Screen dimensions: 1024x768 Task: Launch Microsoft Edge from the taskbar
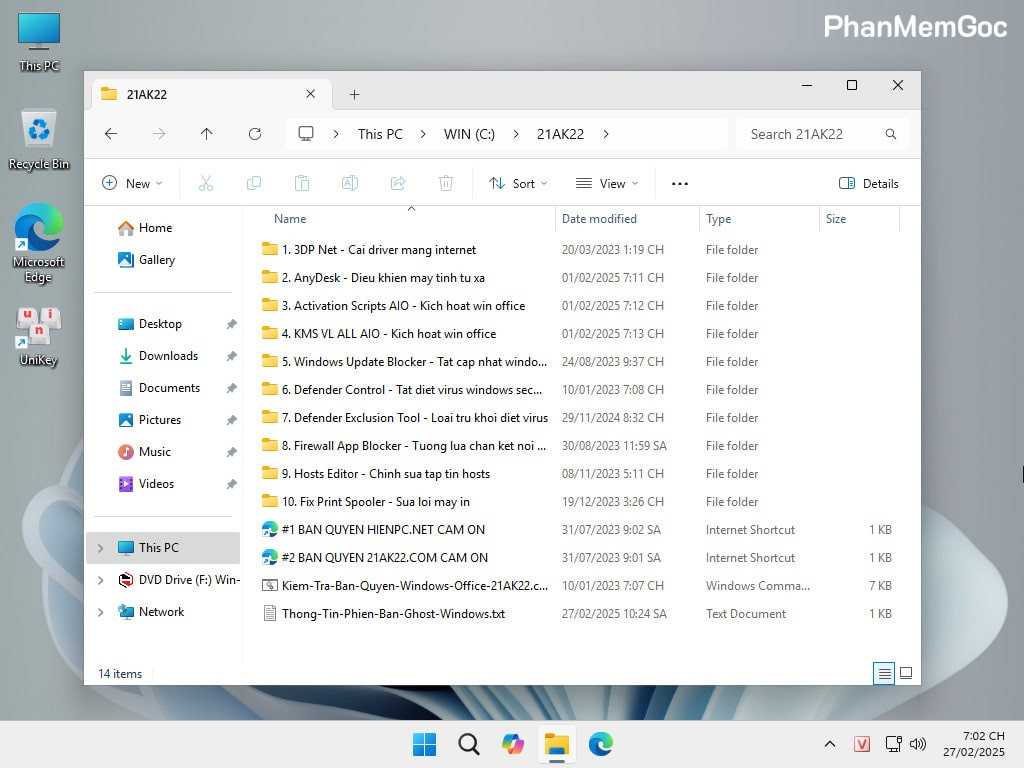coord(600,744)
